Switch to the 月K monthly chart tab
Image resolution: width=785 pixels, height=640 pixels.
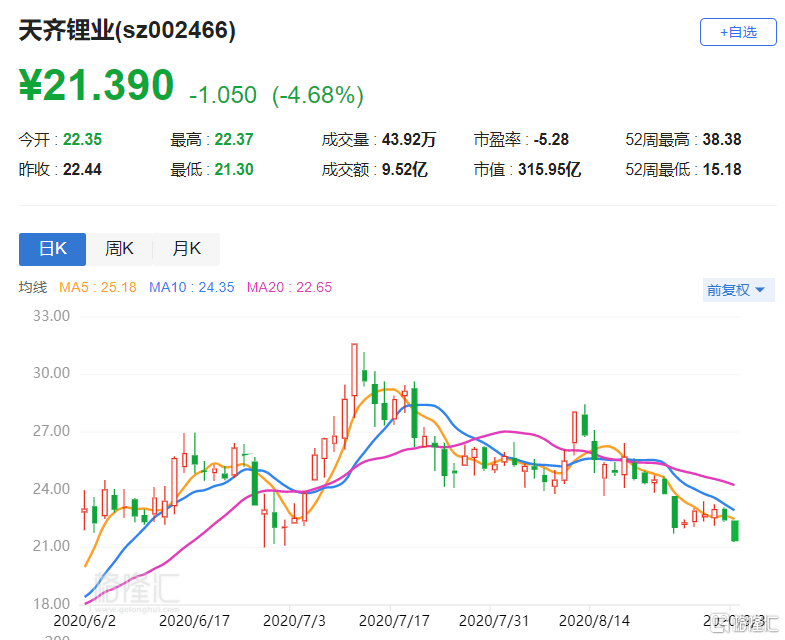tap(186, 249)
